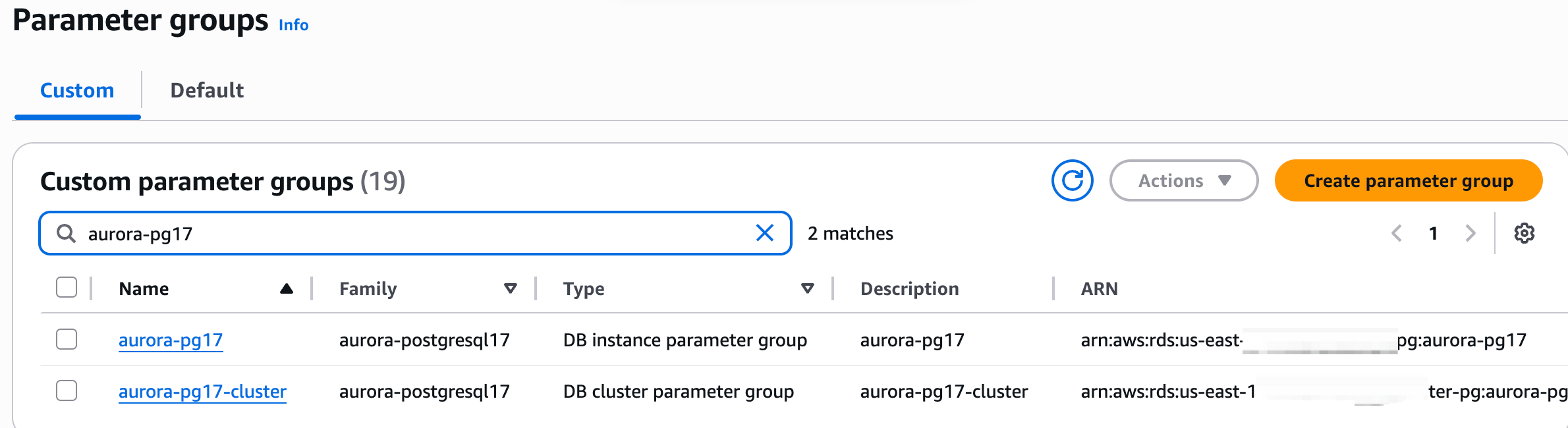Click the Type column sort arrow

[807, 288]
